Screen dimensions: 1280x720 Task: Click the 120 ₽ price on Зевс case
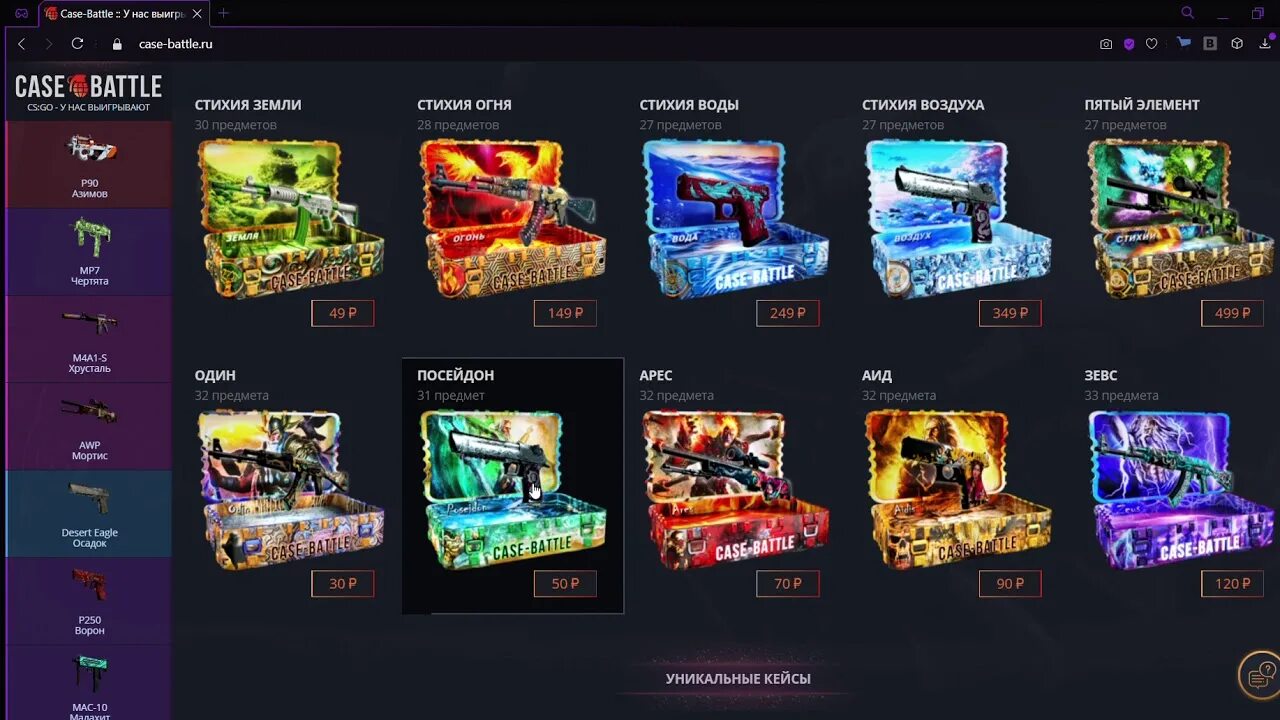pos(1232,583)
